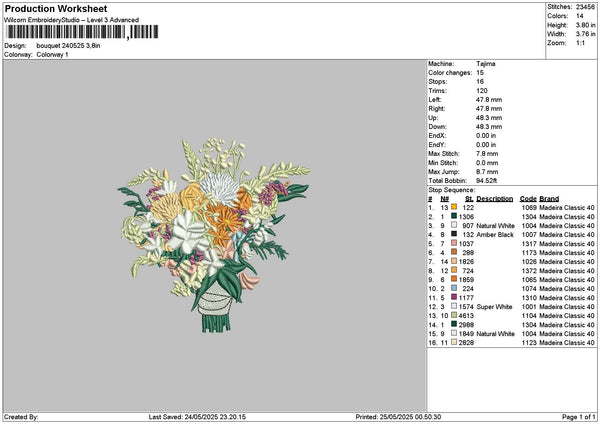The image size is (600, 424).
Task: Select the pink swatch for stop 5
Action: coord(454,244)
